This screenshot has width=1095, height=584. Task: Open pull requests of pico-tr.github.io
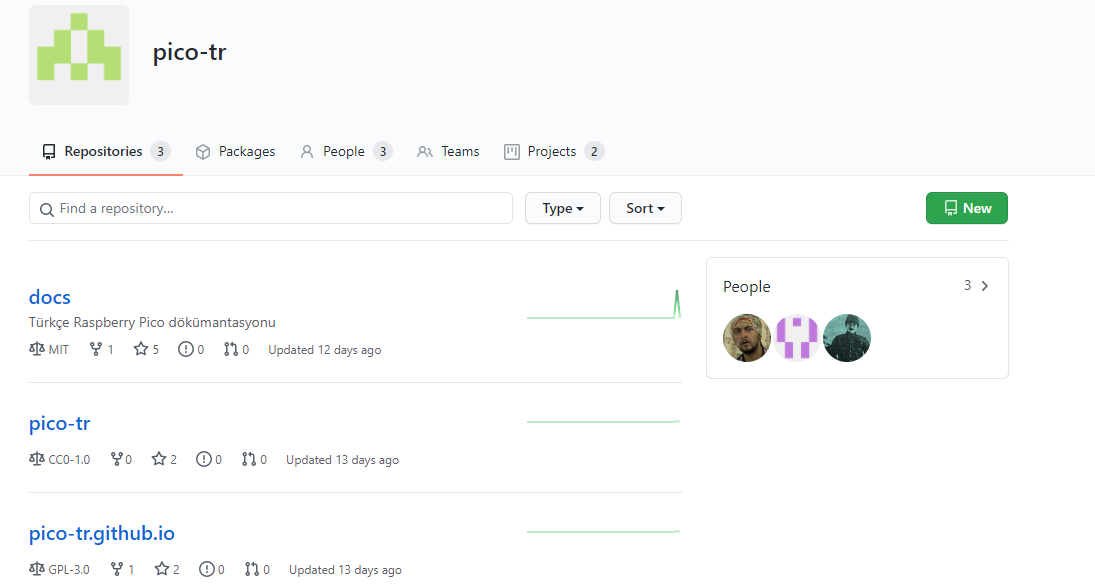click(x=257, y=569)
